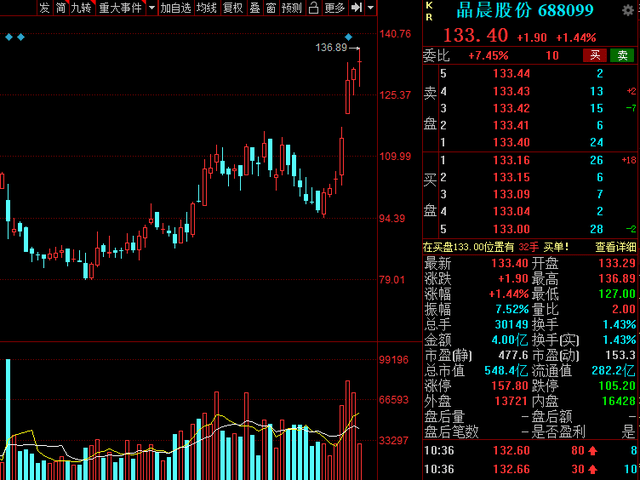Open the dropdown arrow at toolbar end
The image size is (640, 480).
click(370, 7)
